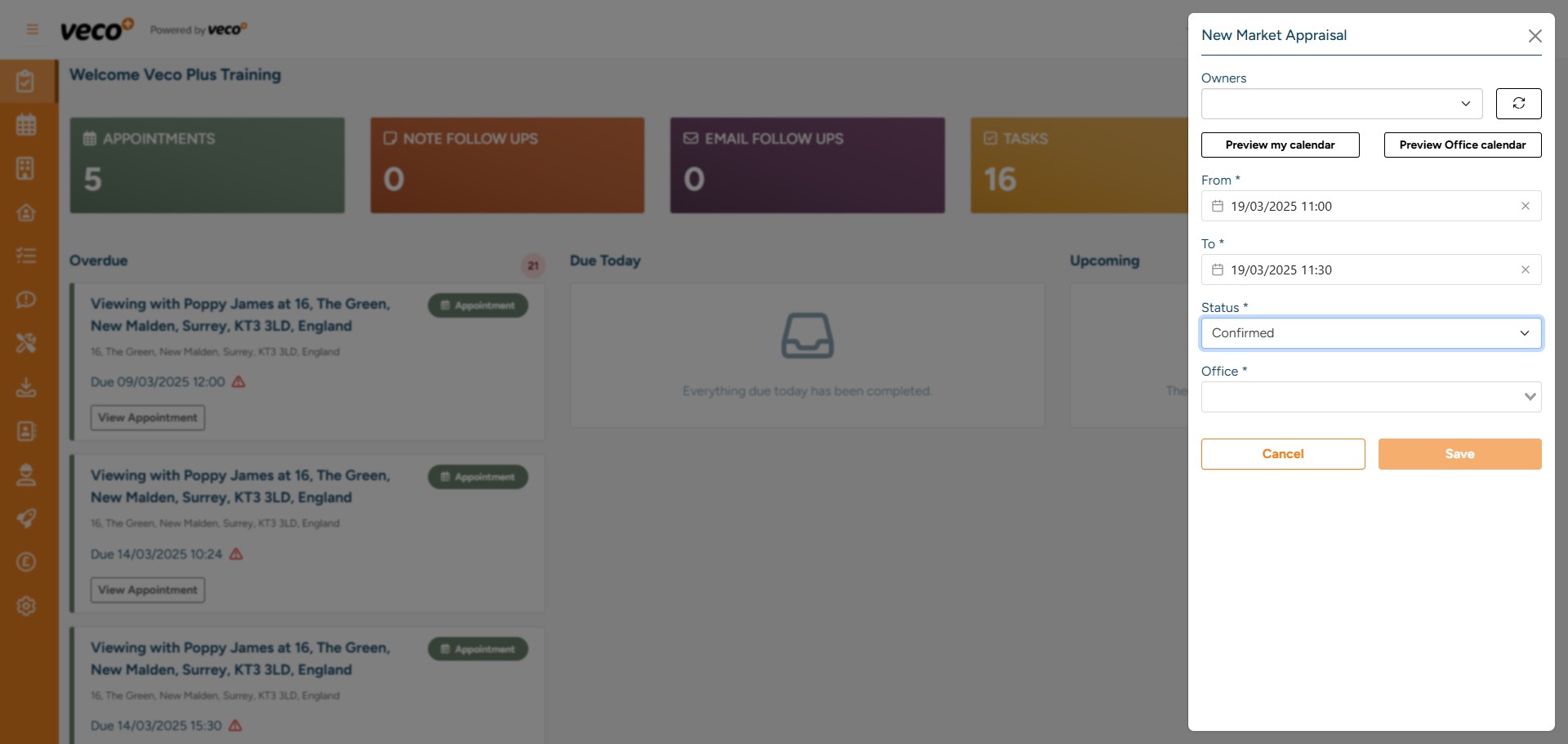Select the building/offices icon in the sidebar
Image resolution: width=1568 pixels, height=744 pixels.
coord(27,168)
